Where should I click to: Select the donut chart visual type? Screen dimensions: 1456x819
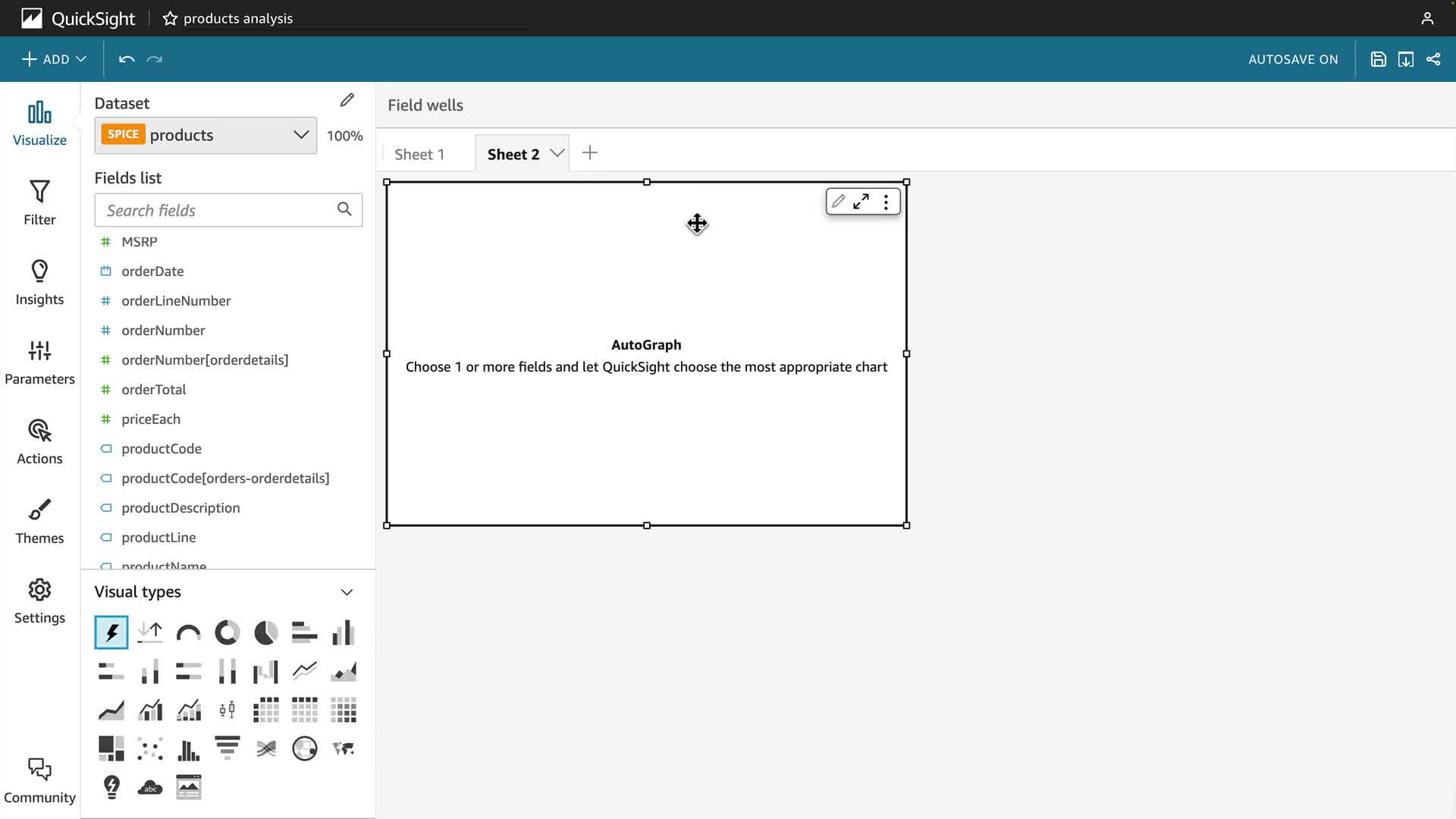(x=227, y=632)
